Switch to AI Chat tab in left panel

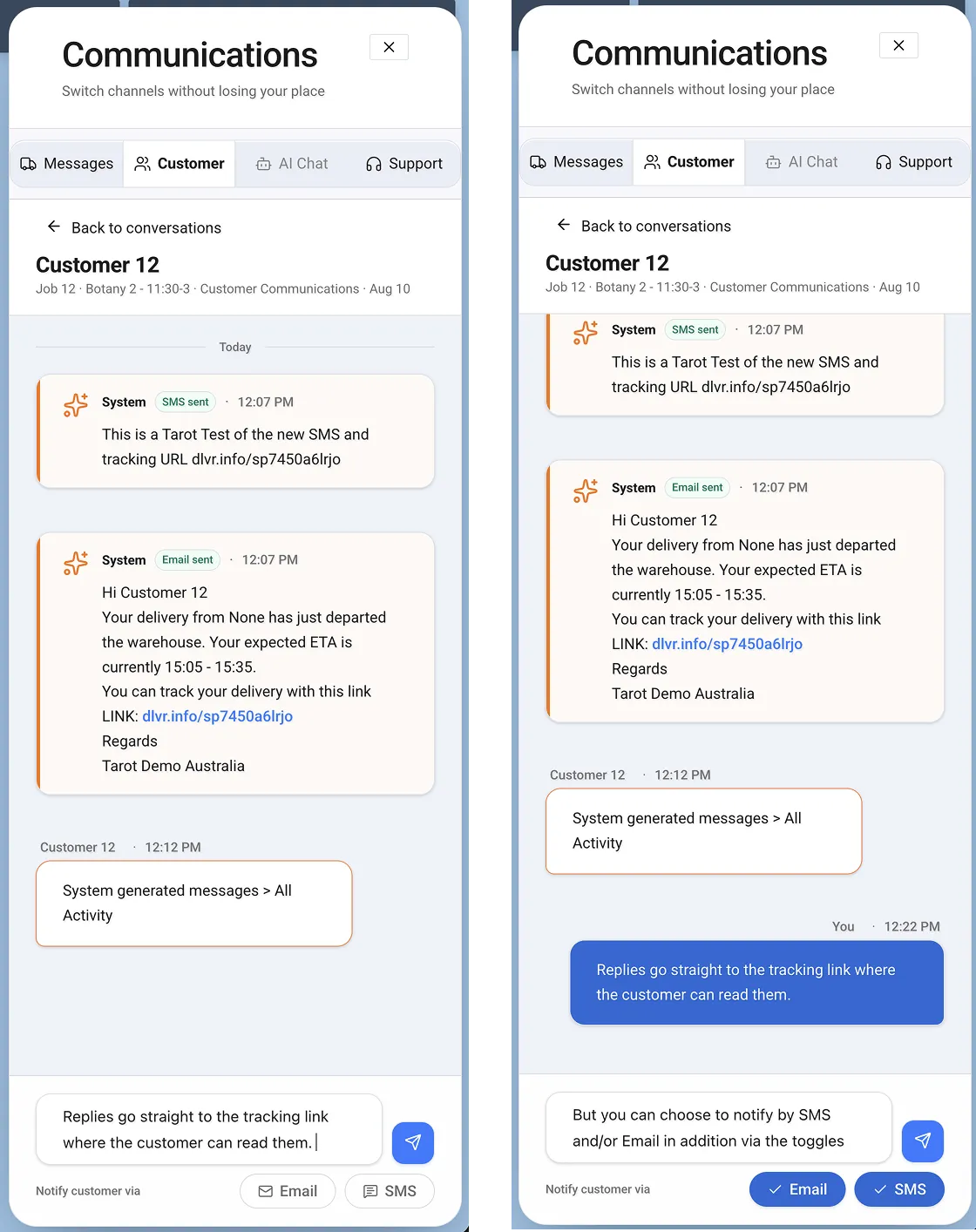click(292, 164)
